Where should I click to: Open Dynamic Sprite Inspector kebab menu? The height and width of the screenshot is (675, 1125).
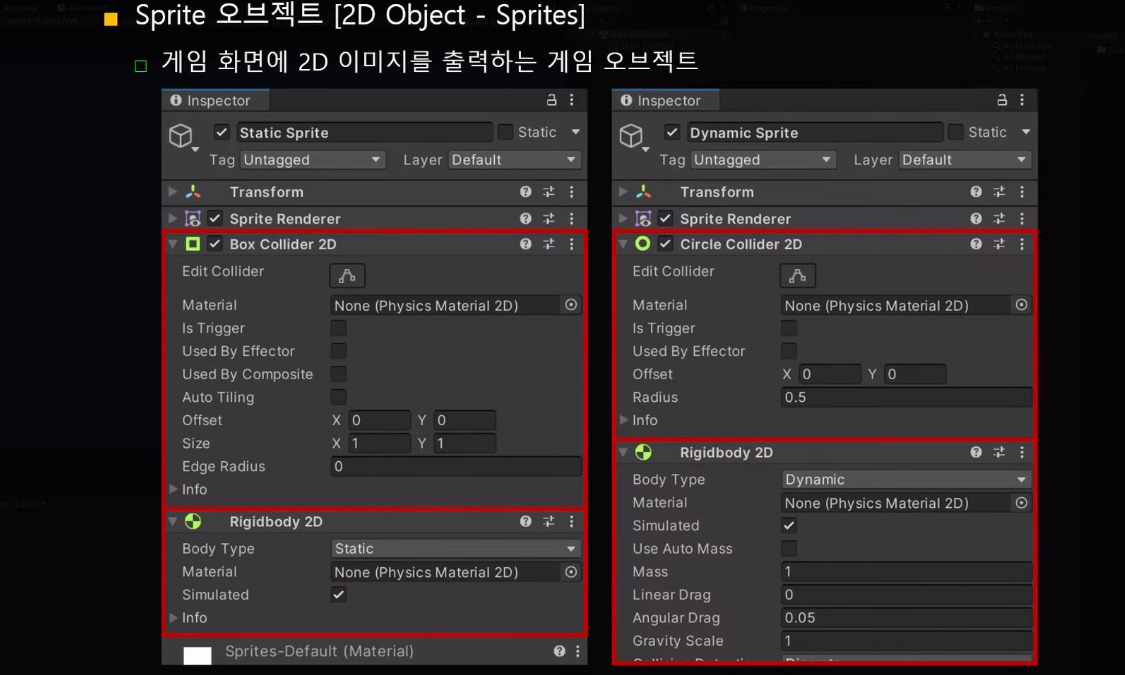point(1022,100)
